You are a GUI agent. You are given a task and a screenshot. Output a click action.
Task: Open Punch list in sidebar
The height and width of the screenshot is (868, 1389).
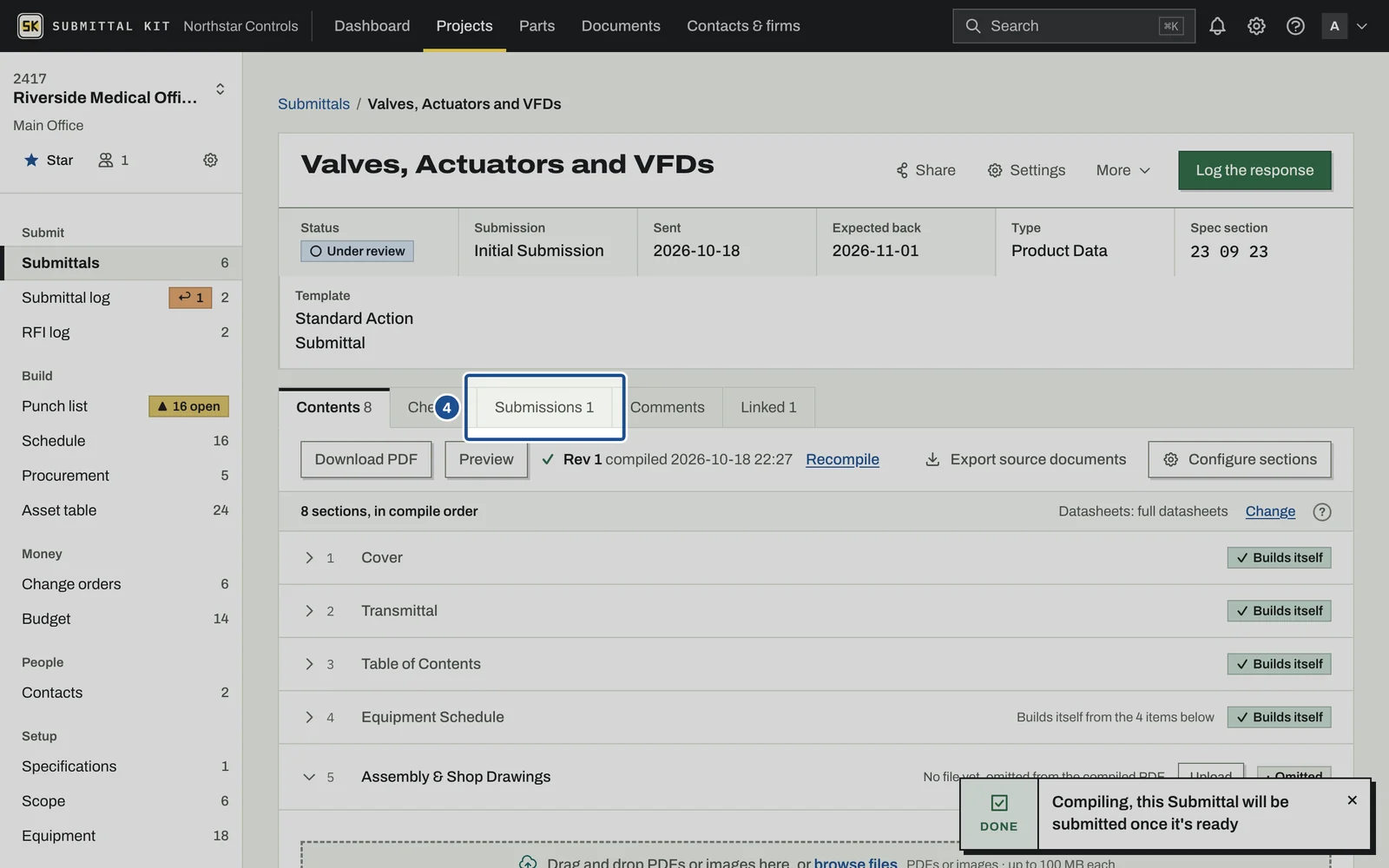coord(122,406)
